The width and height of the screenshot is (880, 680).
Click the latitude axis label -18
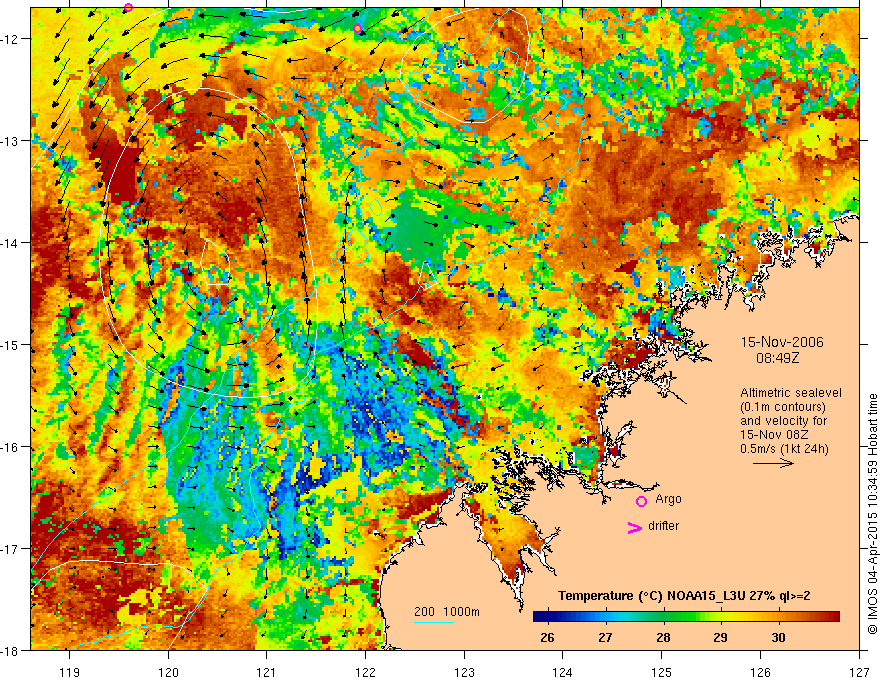[10, 650]
